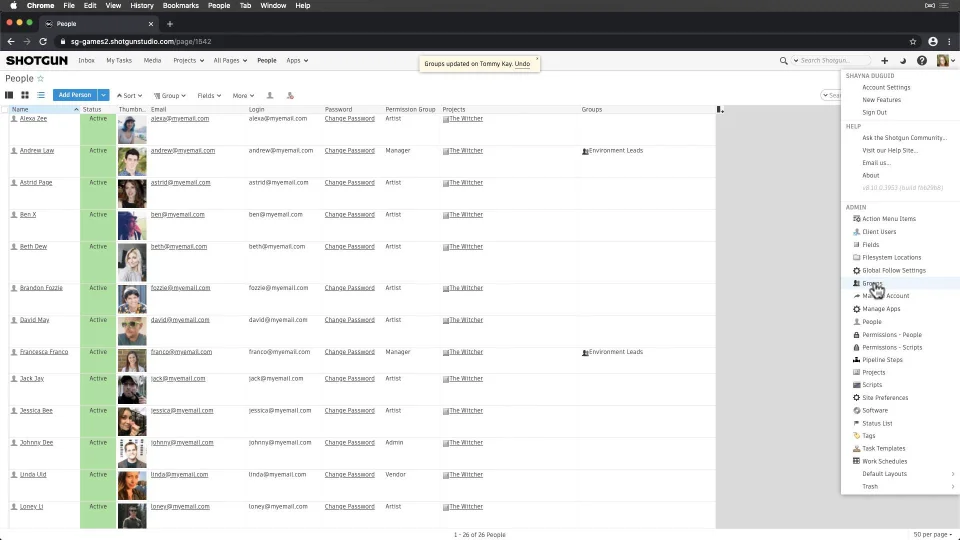Click the single person icon in toolbar

coord(269,96)
